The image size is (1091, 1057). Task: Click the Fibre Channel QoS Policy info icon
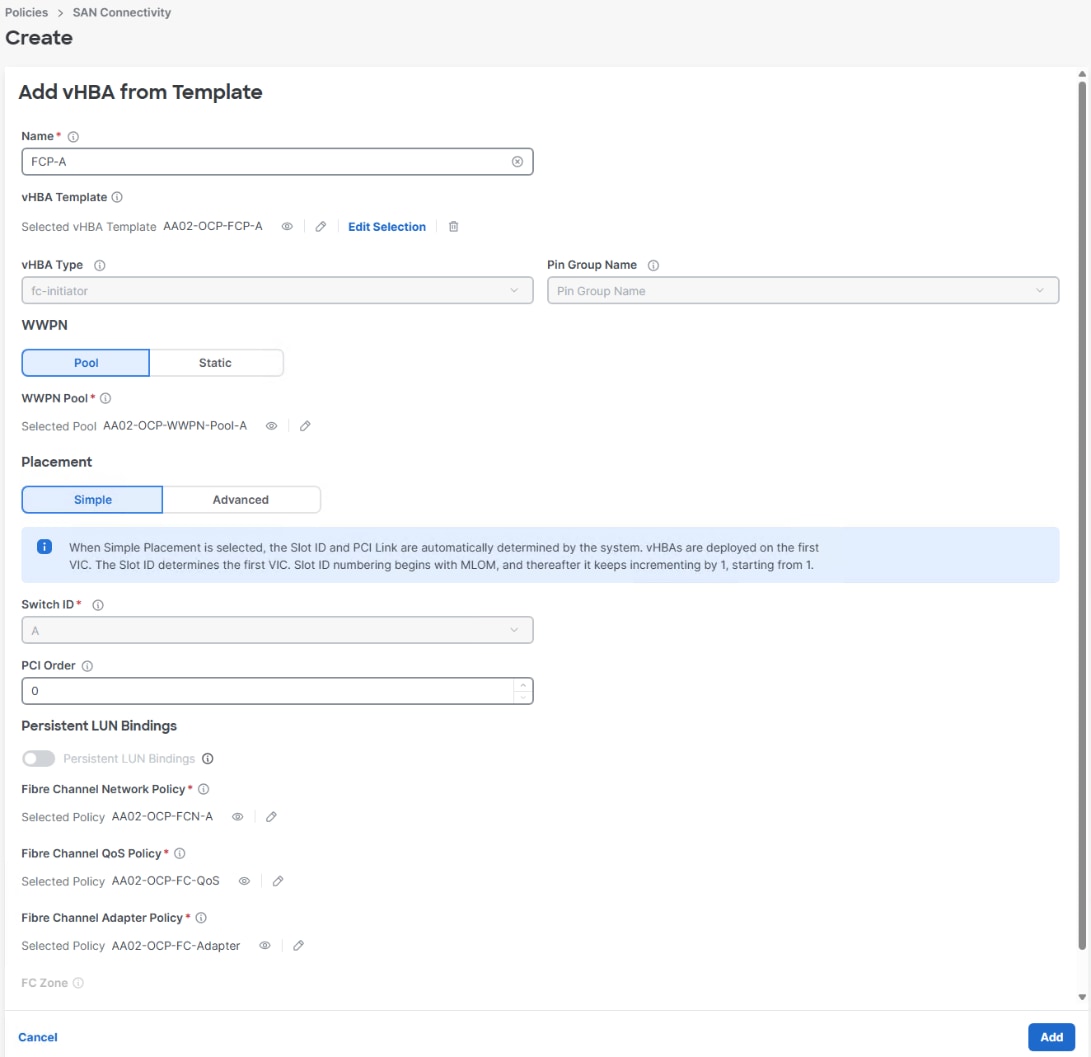tap(180, 853)
